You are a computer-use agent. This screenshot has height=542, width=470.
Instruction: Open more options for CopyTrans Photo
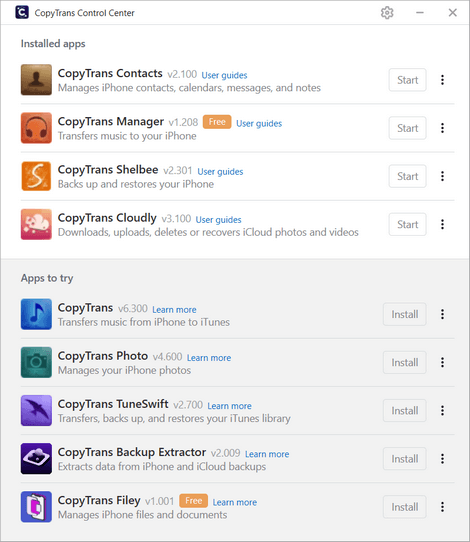[x=442, y=362]
